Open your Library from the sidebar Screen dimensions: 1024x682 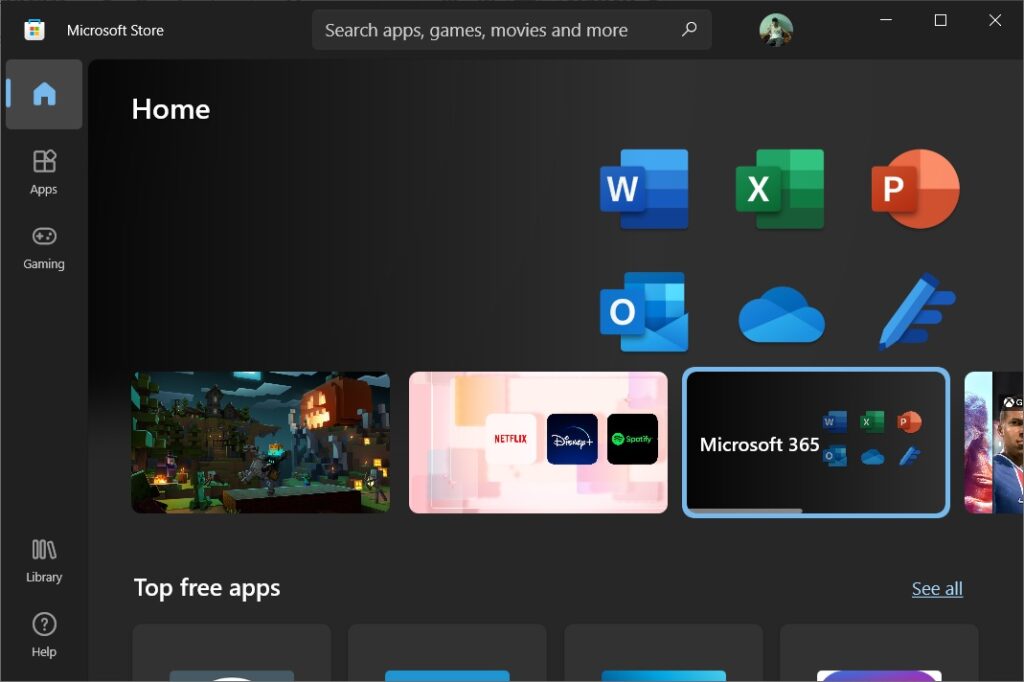[x=43, y=559]
